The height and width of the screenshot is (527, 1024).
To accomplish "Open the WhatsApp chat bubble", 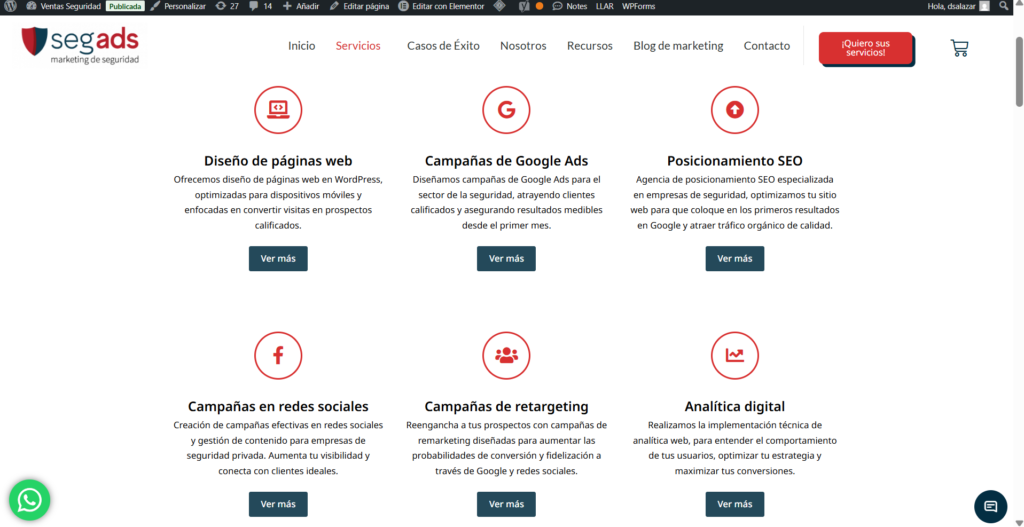I will (x=30, y=500).
